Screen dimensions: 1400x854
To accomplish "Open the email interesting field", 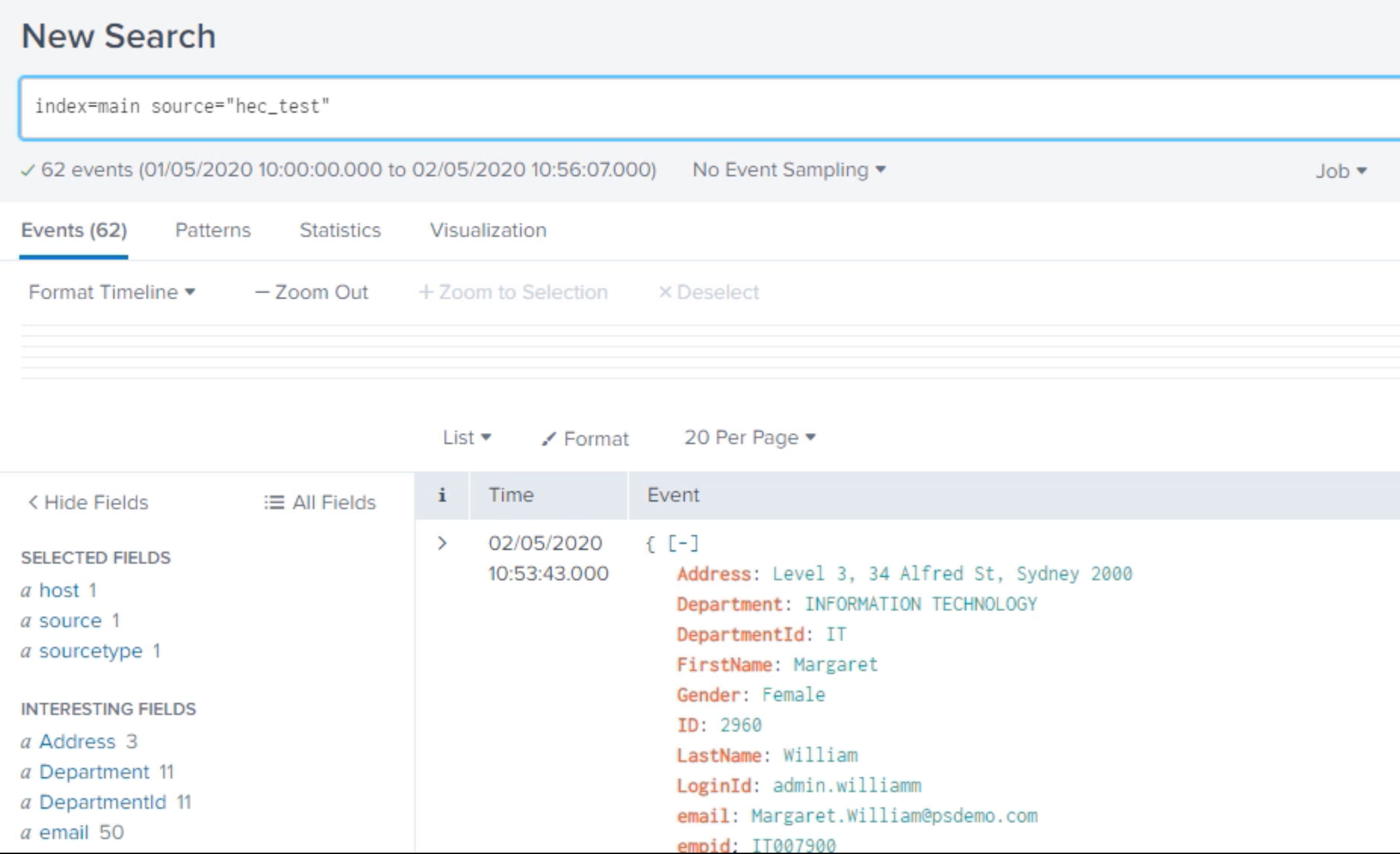I will point(64,832).
